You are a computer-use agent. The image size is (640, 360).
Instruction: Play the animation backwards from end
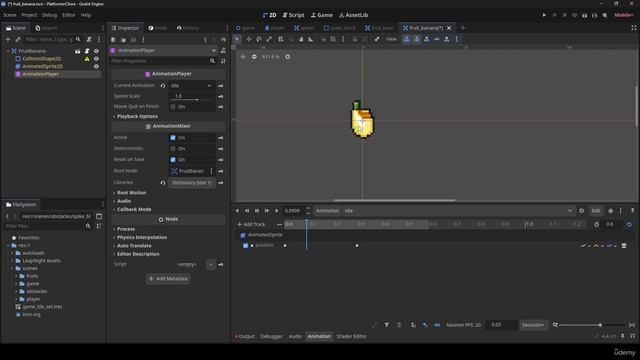(x=247, y=211)
